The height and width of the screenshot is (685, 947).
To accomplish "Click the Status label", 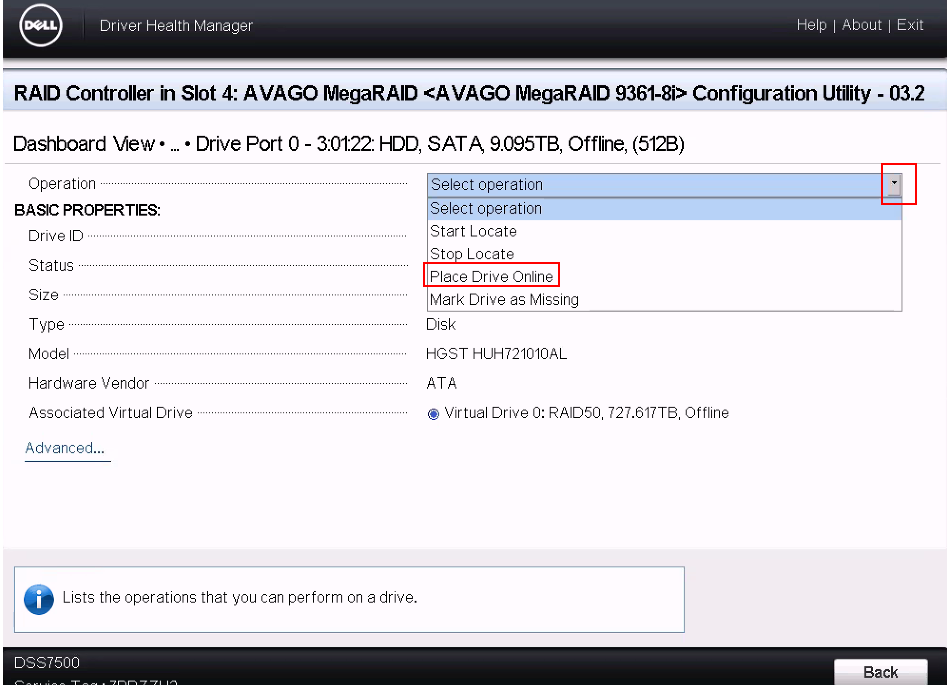I will [51, 265].
